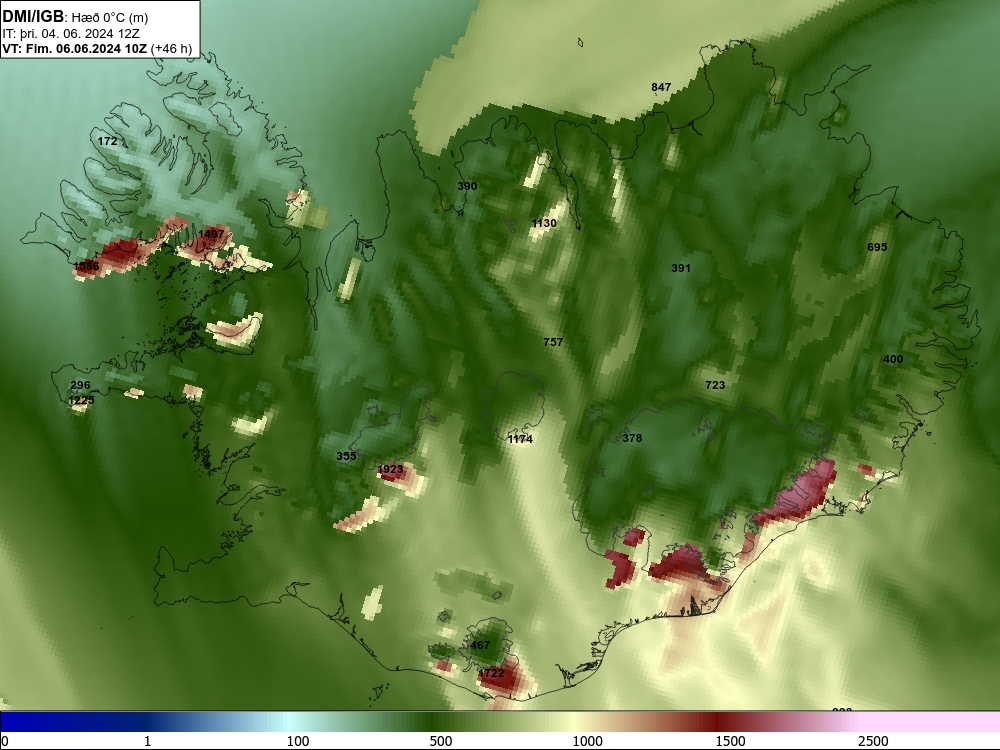The image size is (1000, 750).
Task: Click the 296 map value
Action: pos(80,385)
